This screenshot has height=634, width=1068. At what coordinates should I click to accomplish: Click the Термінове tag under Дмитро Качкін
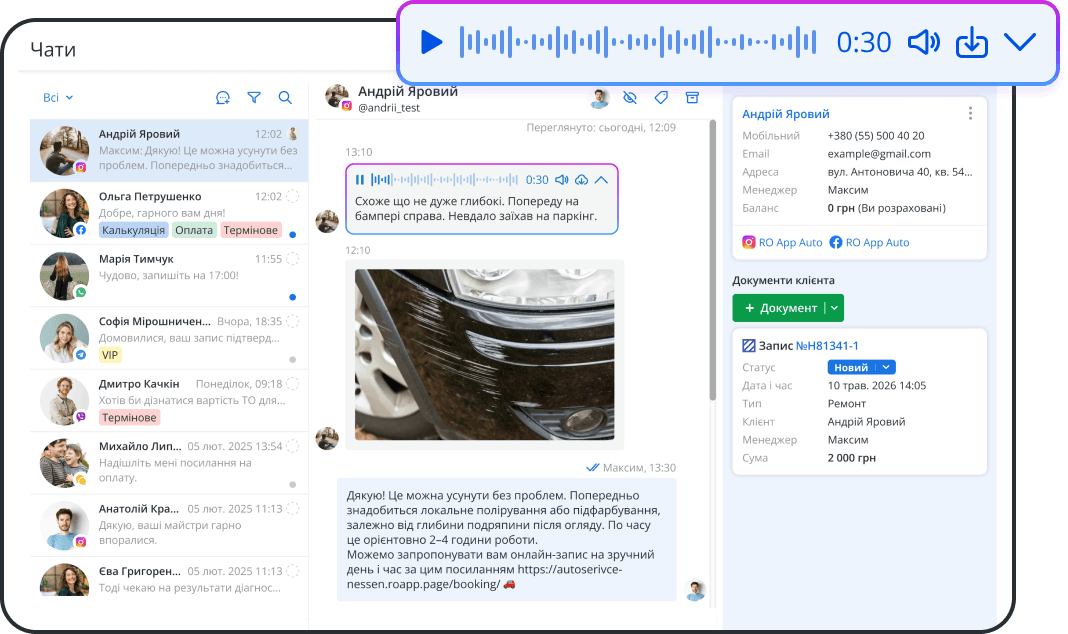pyautogui.click(x=129, y=417)
